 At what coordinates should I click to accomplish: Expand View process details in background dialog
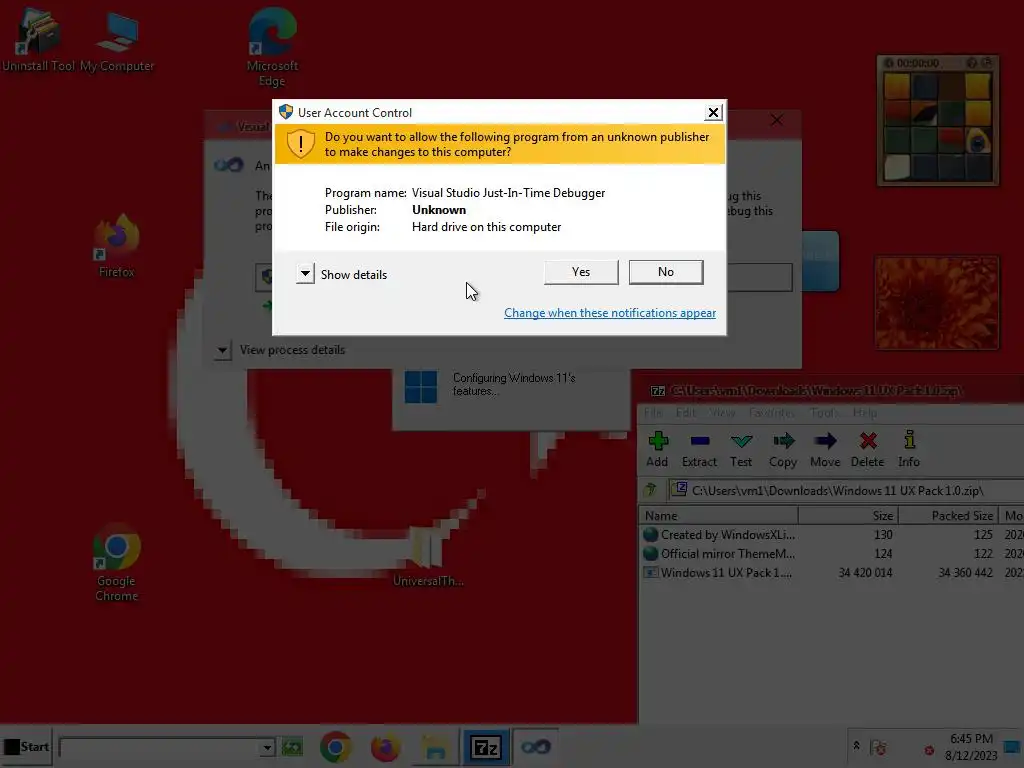tap(222, 350)
